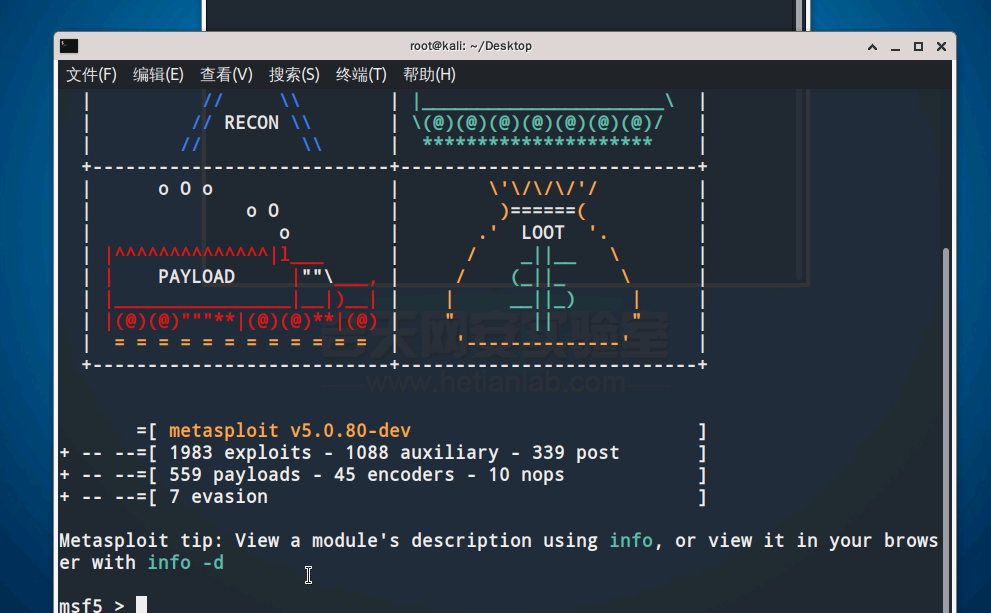Click the '7 evasion' text
Viewport: 991px width, 613px height.
[218, 497]
